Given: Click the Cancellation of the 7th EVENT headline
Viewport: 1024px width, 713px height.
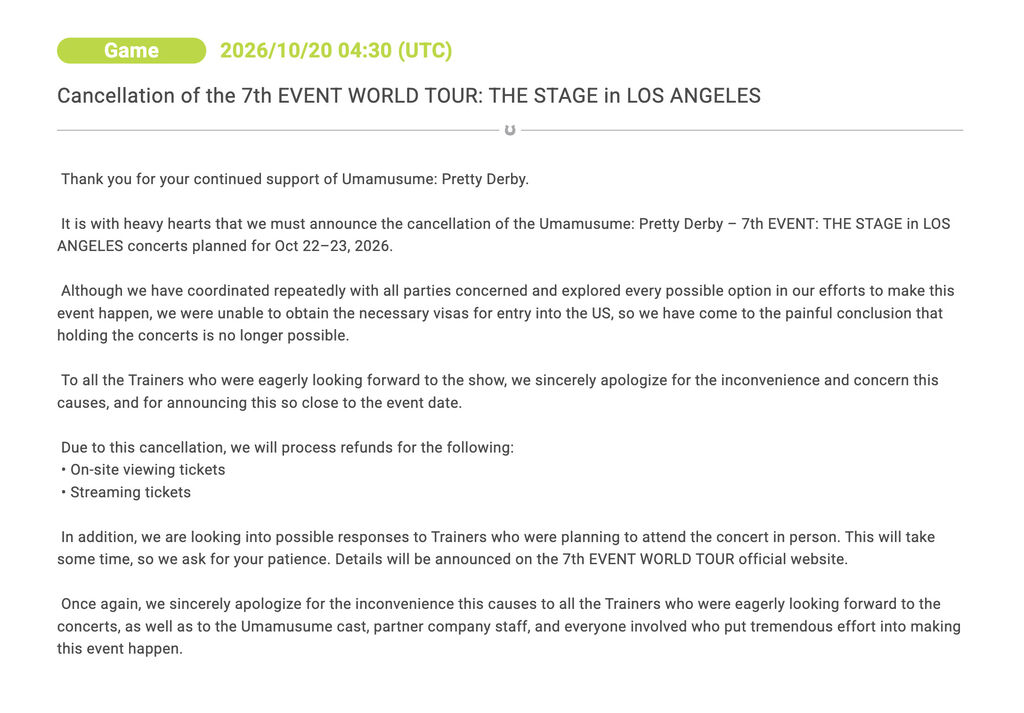Looking at the screenshot, I should point(409,95).
